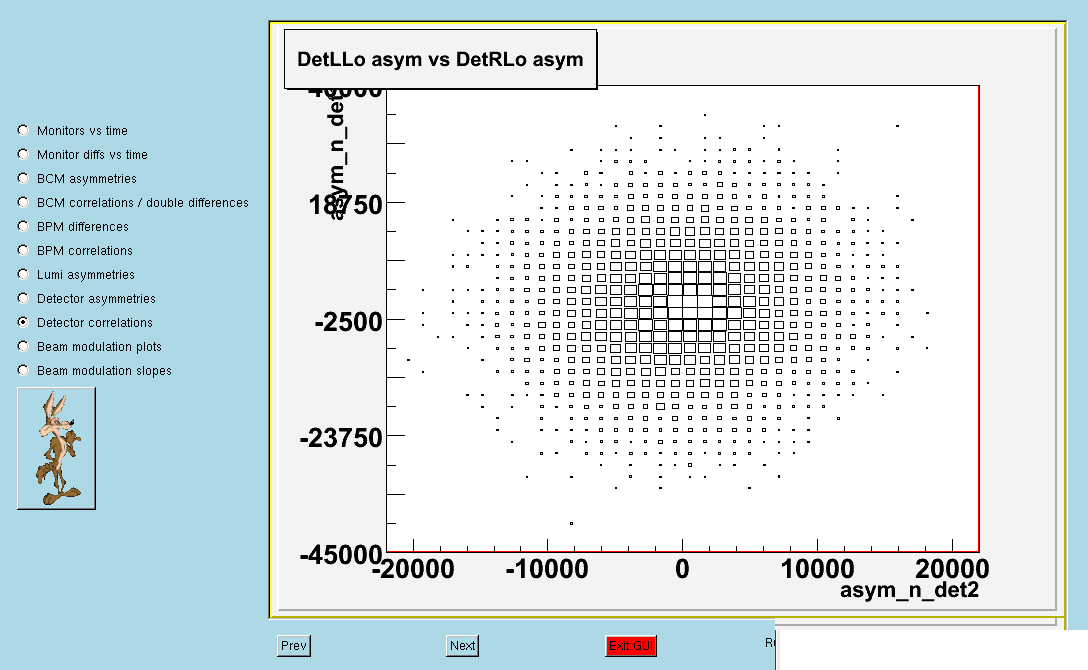Select BCM correlations / double differences

click(x=24, y=203)
